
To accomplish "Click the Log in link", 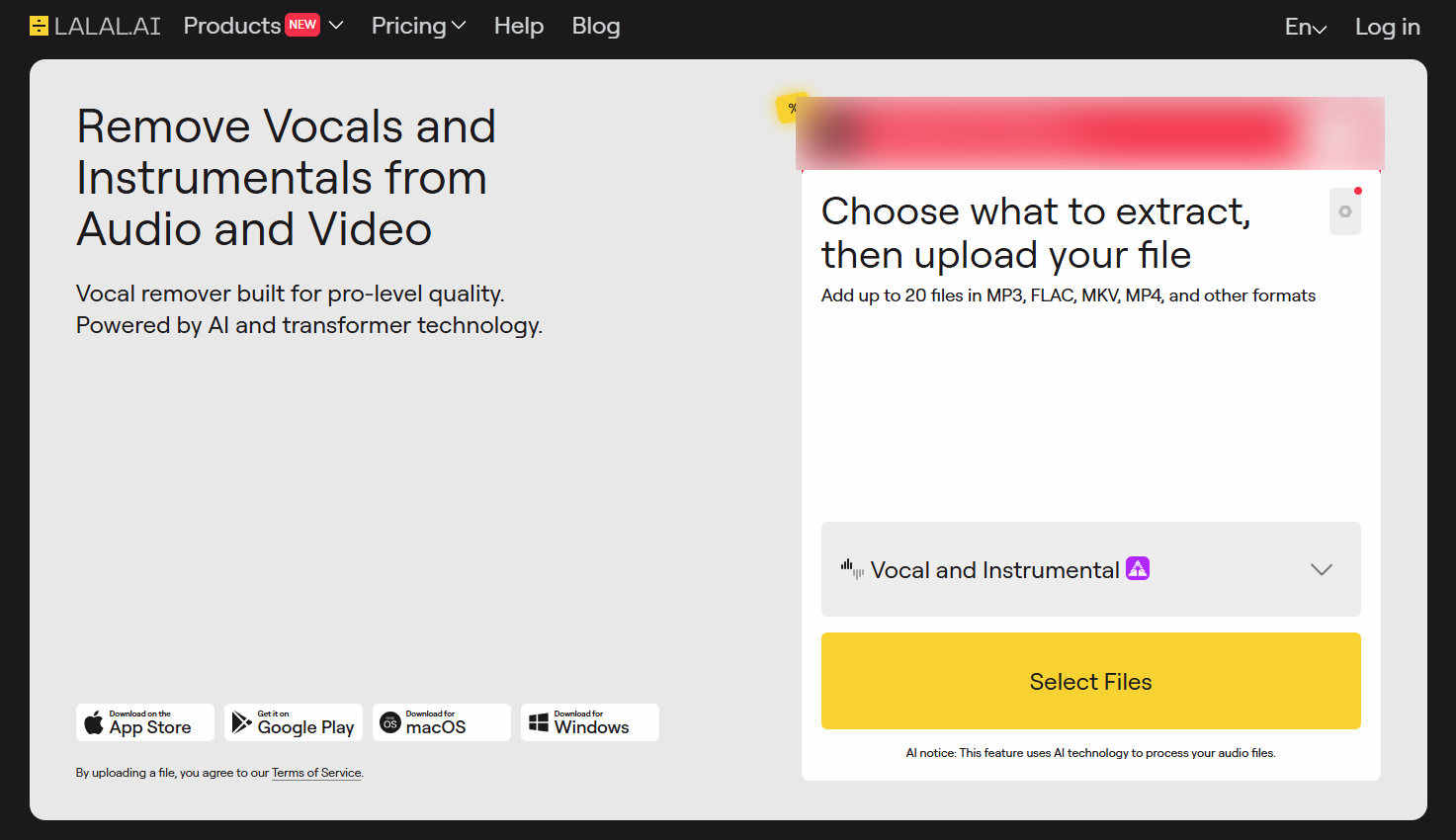I will (1388, 27).
